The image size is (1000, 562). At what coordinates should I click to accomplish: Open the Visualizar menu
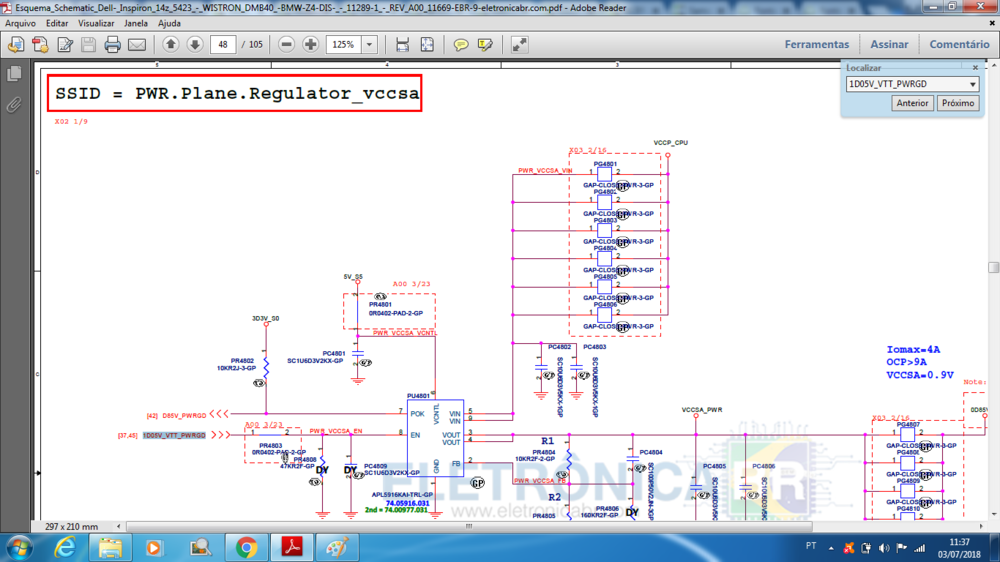[96, 23]
